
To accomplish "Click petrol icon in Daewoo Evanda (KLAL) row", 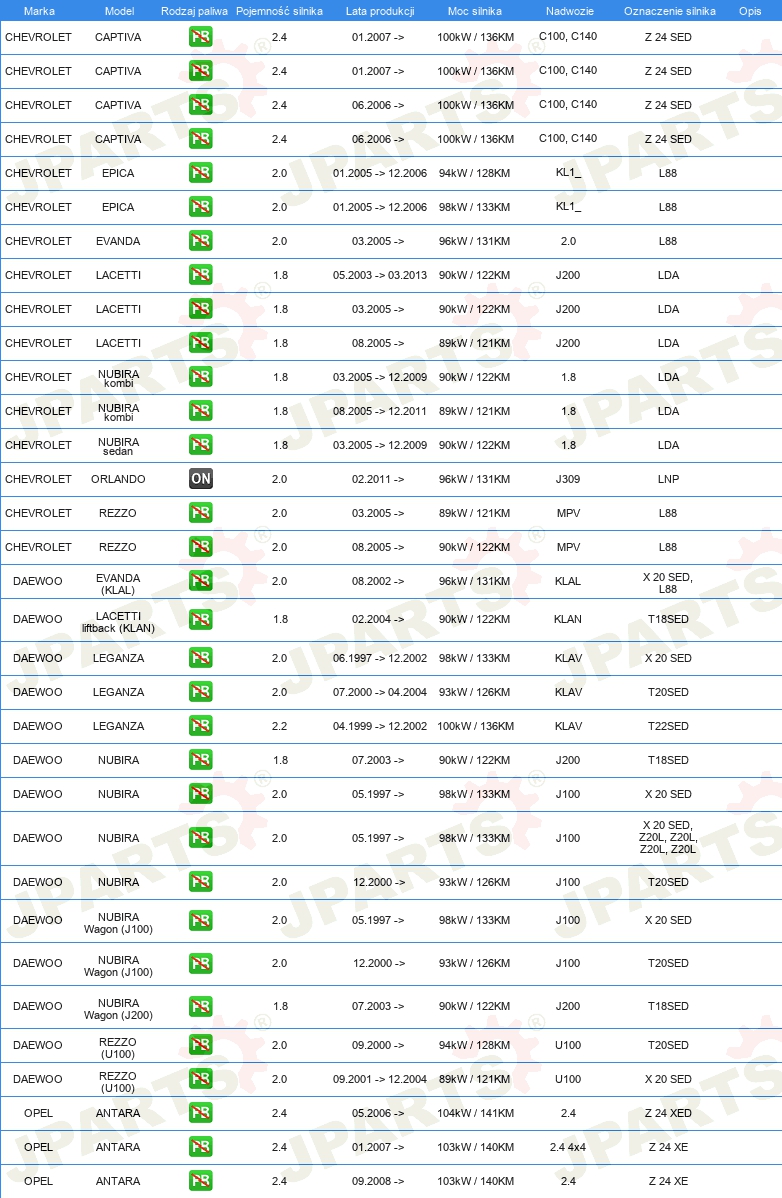I will tap(201, 581).
